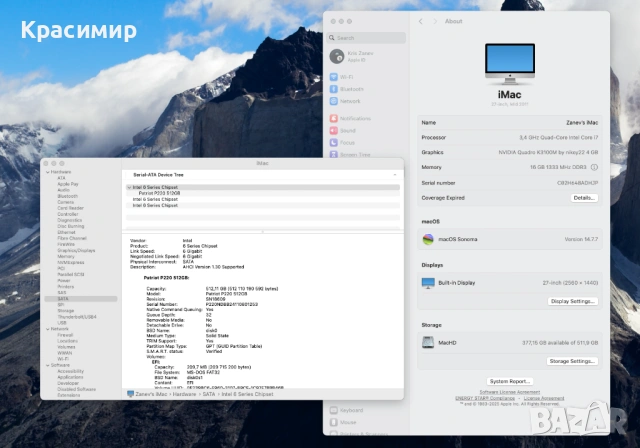
Task: Click Zanev's iMac in the path bar
Action: coord(151,394)
